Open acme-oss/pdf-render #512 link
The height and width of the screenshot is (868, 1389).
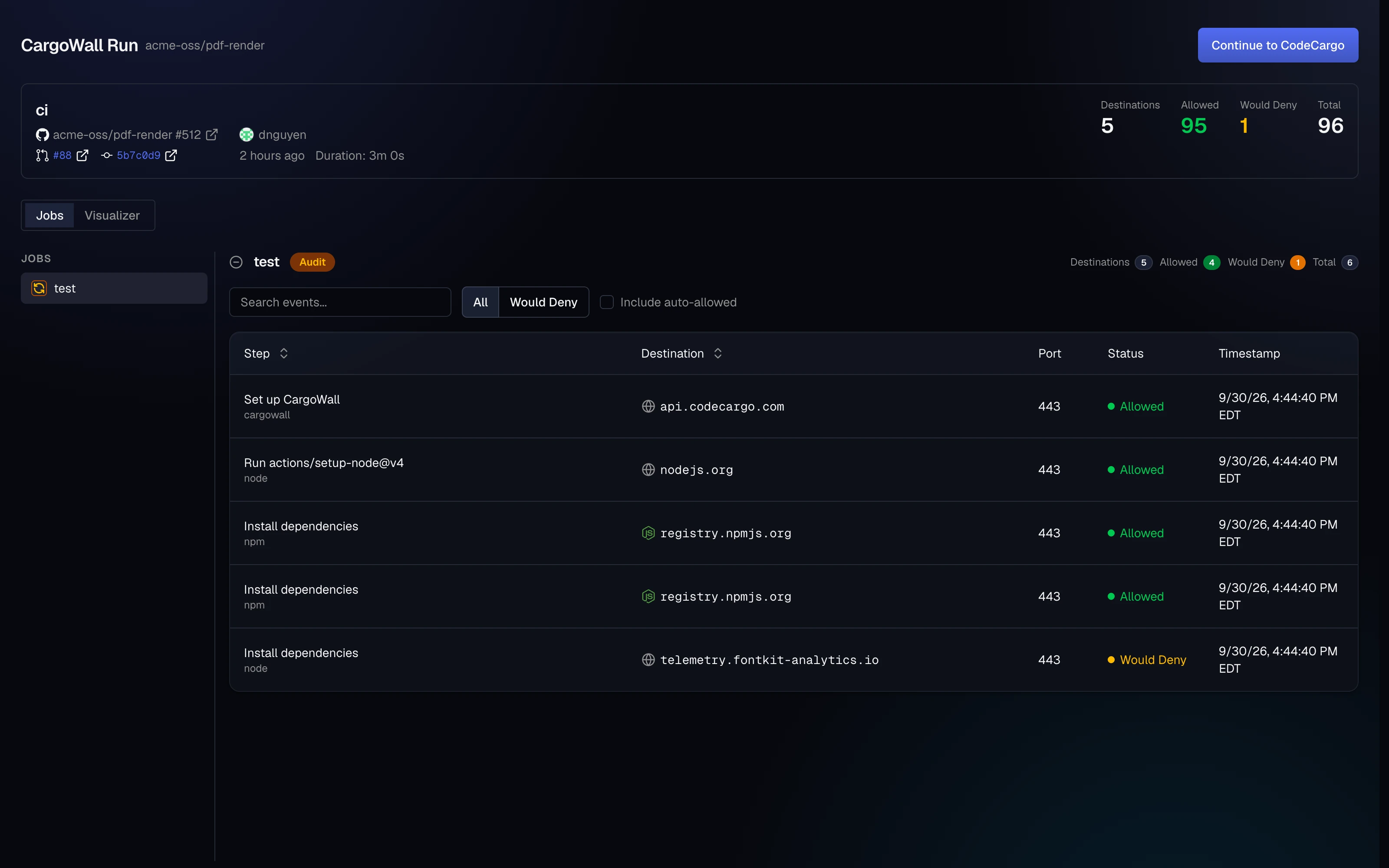[x=127, y=135]
